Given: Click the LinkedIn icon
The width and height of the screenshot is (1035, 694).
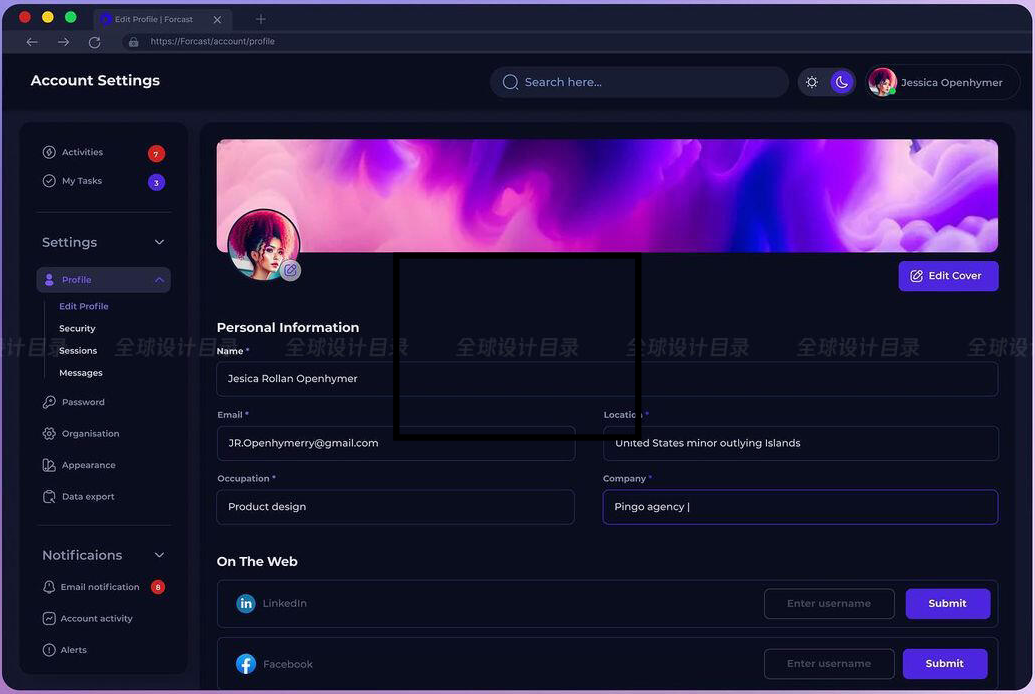Looking at the screenshot, I should coord(246,603).
